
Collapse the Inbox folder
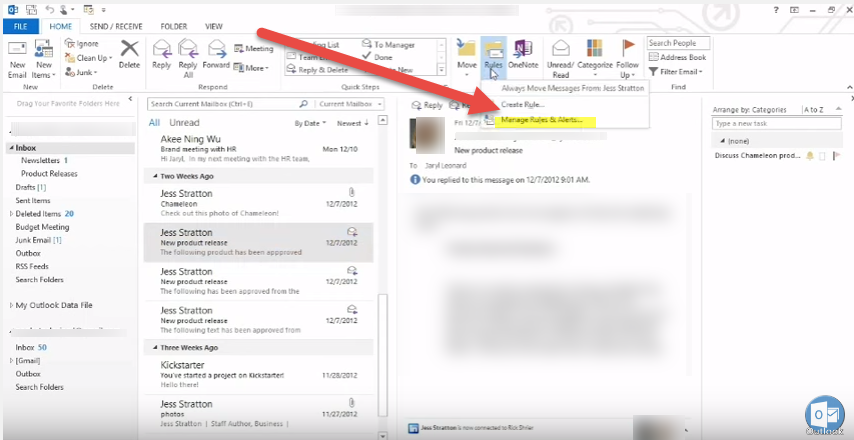pyautogui.click(x=12, y=148)
